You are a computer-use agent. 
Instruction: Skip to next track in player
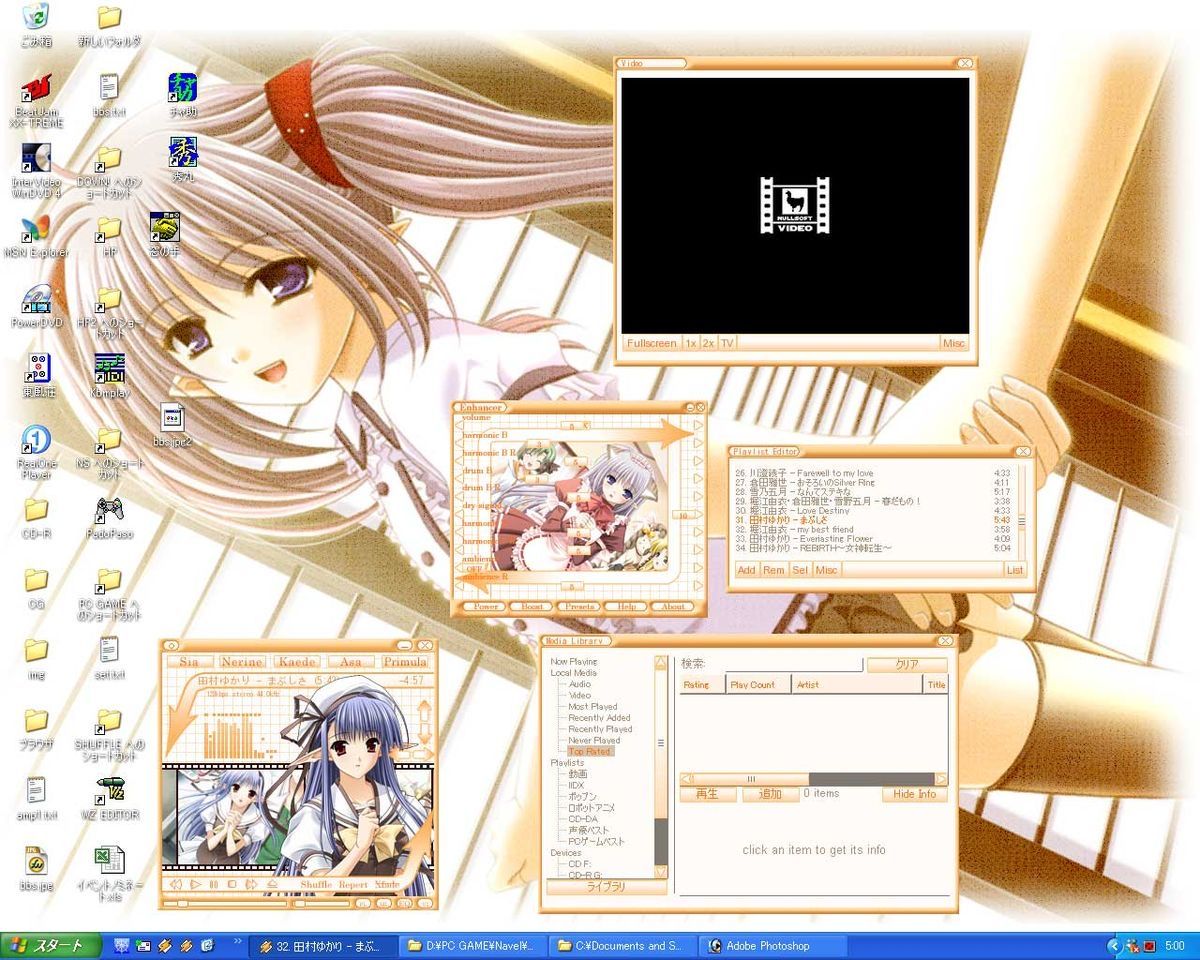(x=250, y=884)
